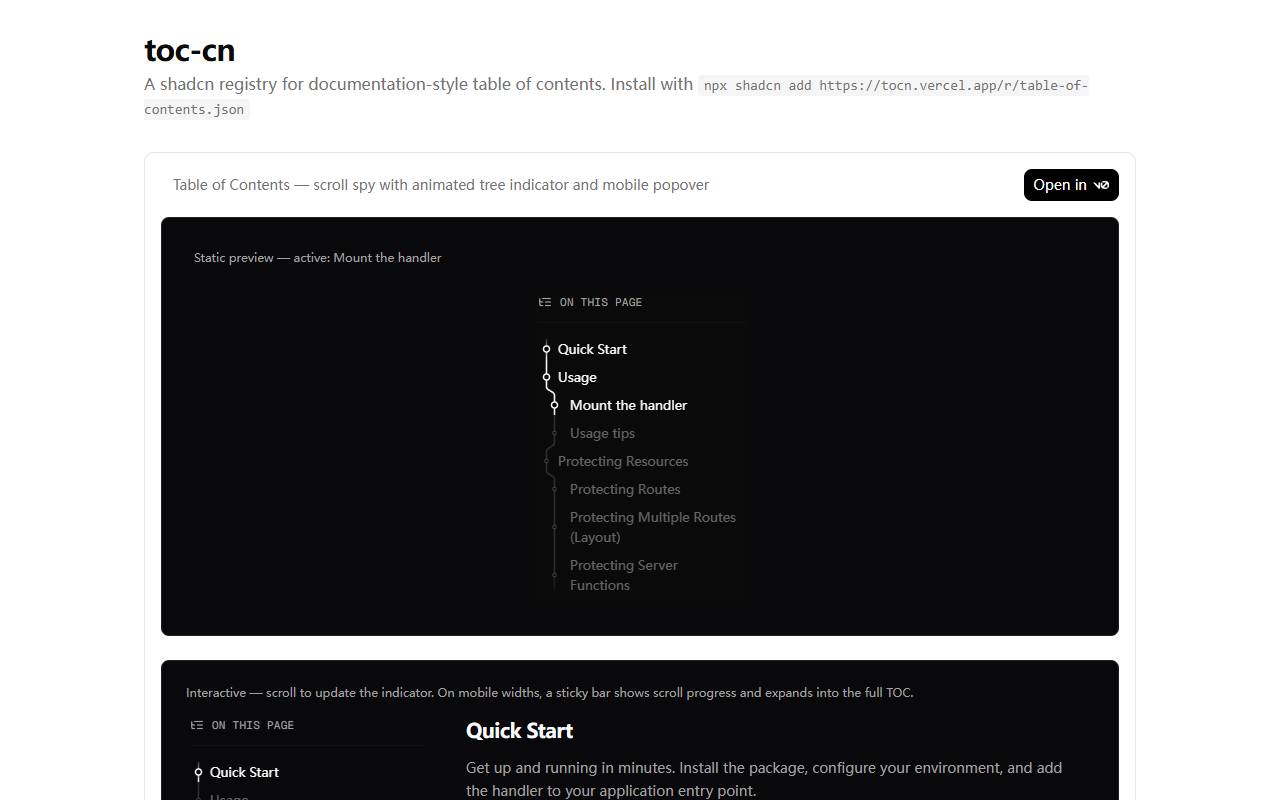The width and height of the screenshot is (1280, 800).
Task: Click the list icon beside ON THIS PAGE in static preview
Action: coord(545,302)
